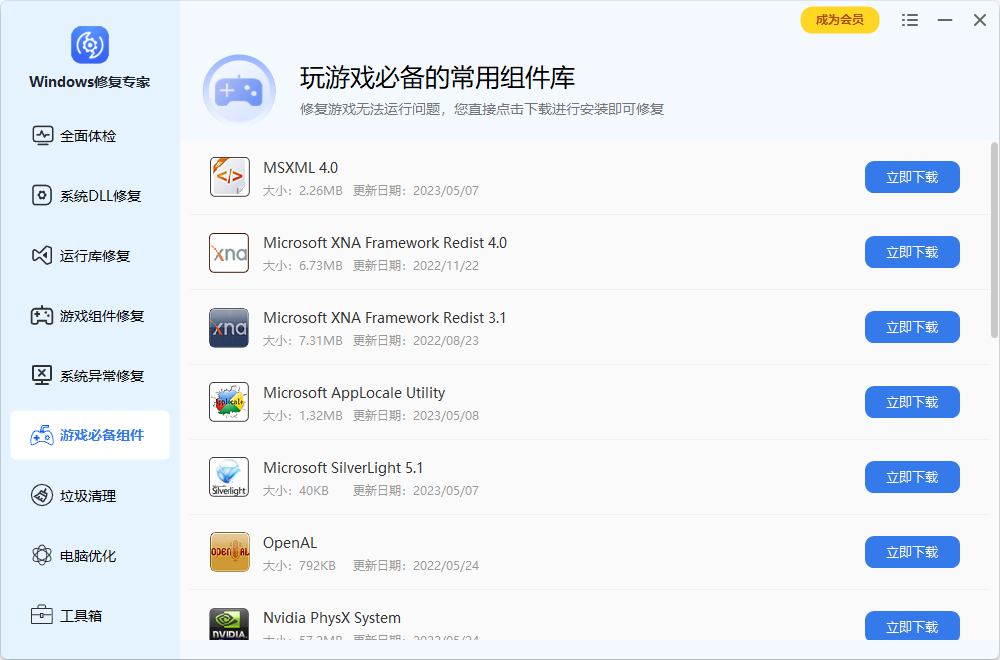
Task: Click the OpenAL component icon
Action: 229,552
